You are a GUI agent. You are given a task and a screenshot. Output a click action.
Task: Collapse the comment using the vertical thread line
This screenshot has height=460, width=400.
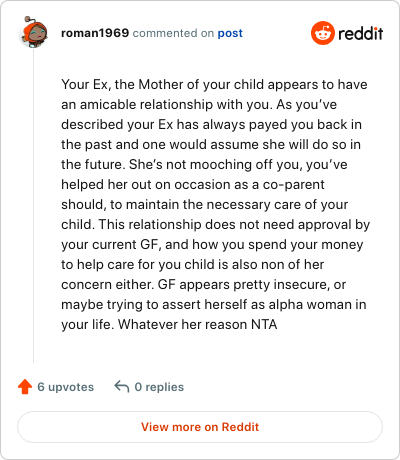click(x=33, y=206)
